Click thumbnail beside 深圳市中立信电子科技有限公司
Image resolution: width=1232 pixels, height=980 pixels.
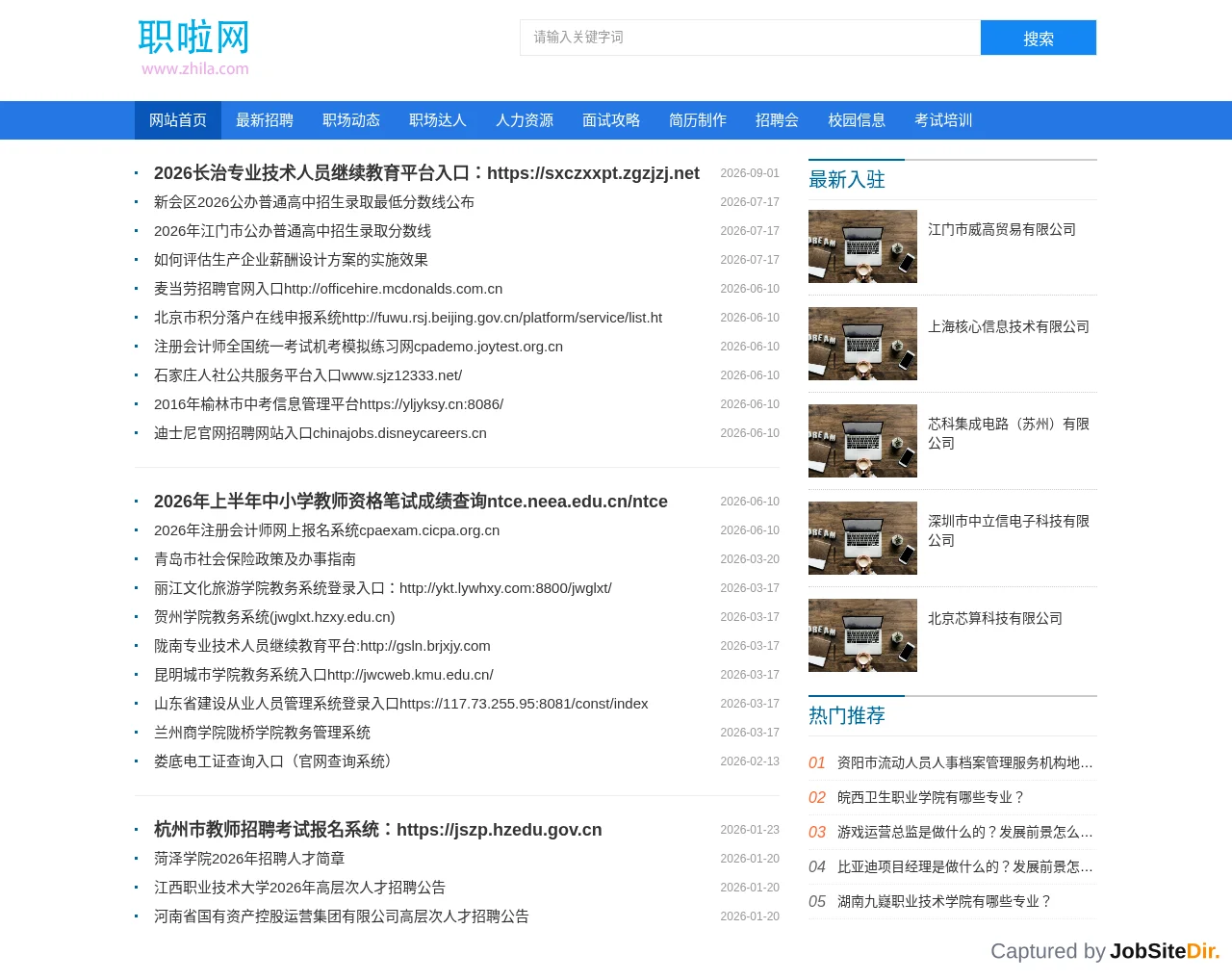coord(862,538)
